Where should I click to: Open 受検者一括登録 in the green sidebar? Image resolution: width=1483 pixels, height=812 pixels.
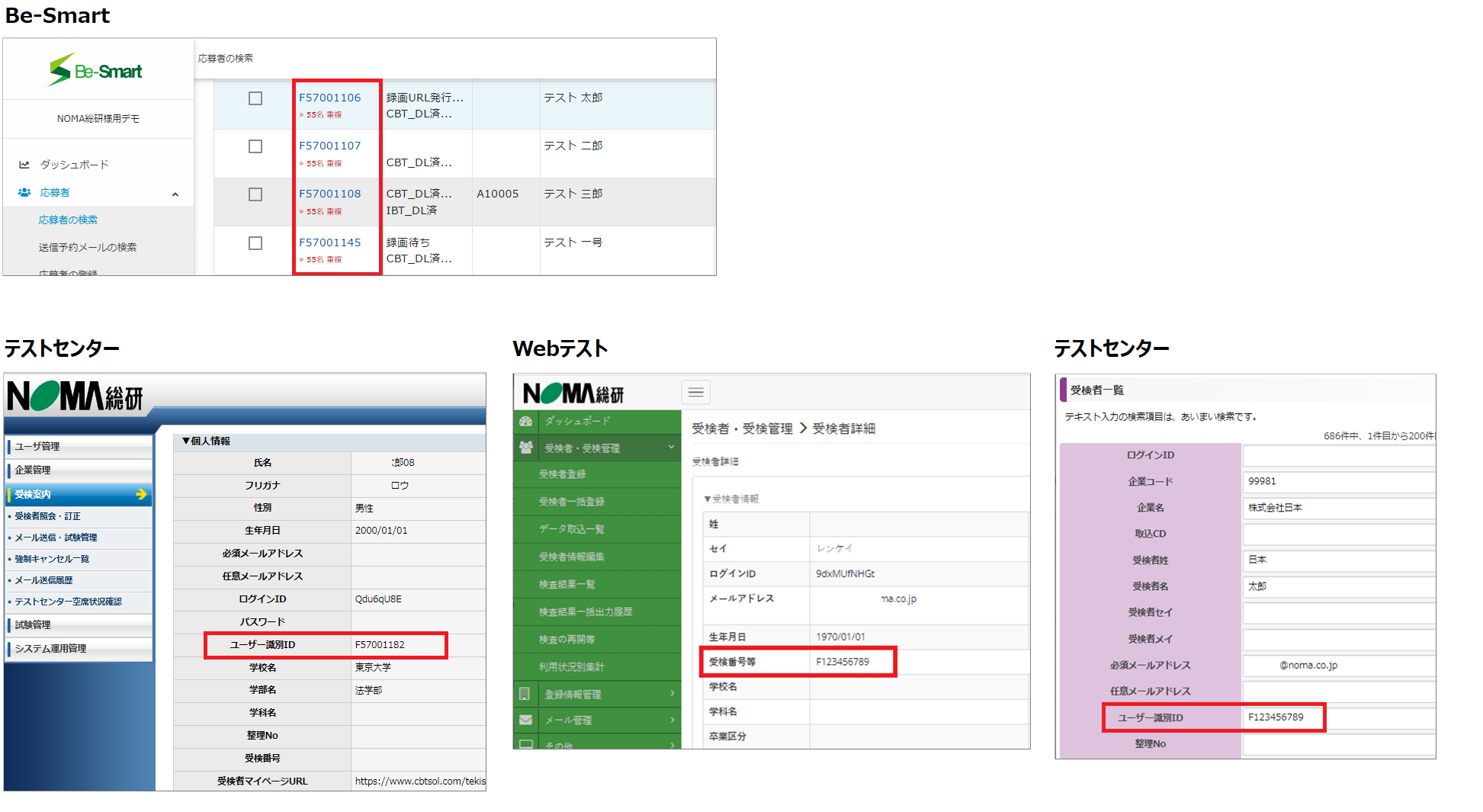(571, 502)
